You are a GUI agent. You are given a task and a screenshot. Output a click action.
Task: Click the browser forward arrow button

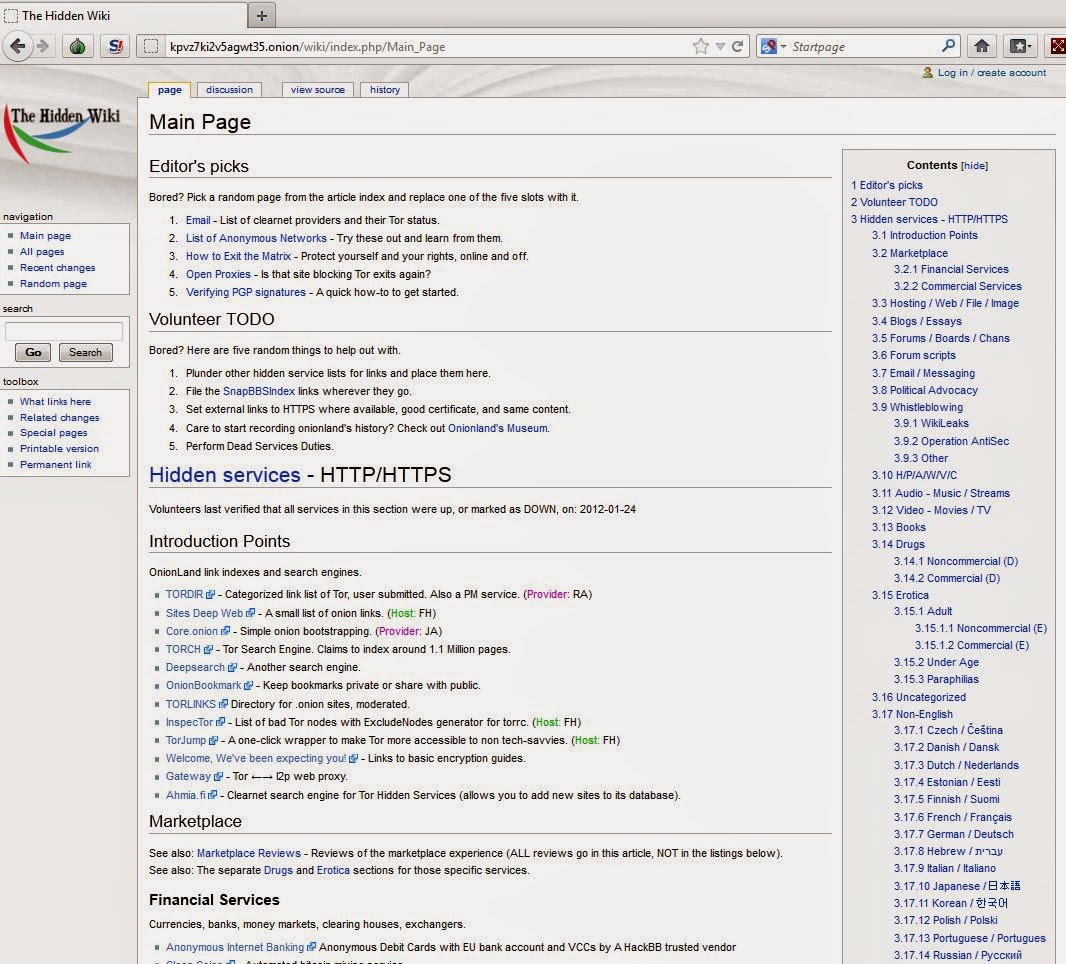pyautogui.click(x=43, y=46)
